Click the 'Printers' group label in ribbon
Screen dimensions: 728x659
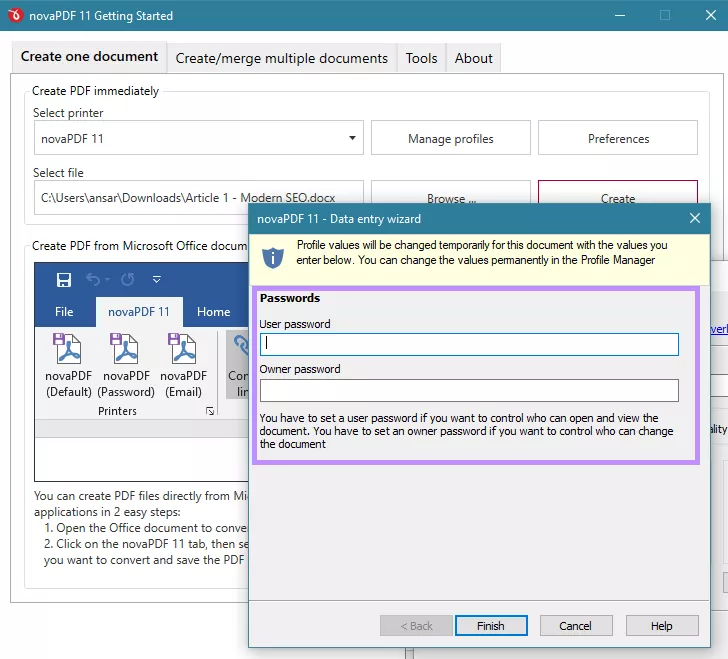117,411
